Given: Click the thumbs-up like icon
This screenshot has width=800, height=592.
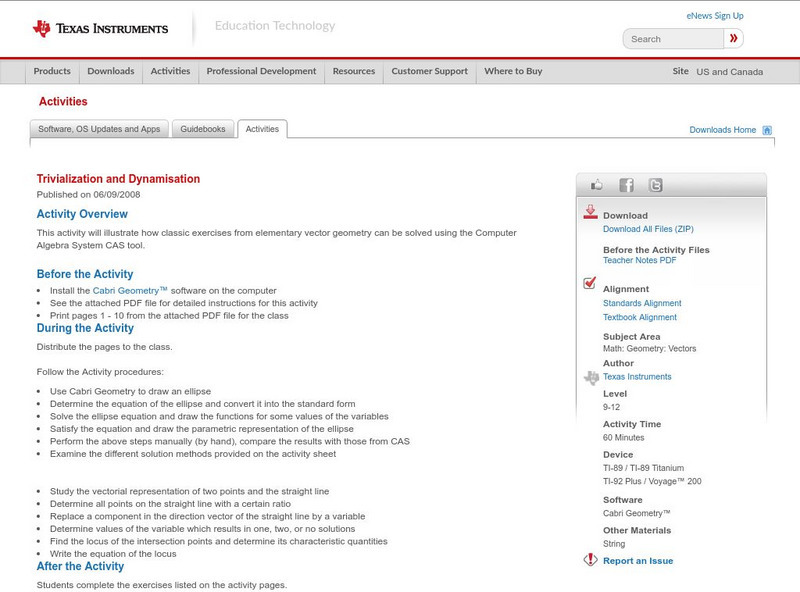Looking at the screenshot, I should pyautogui.click(x=596, y=185).
